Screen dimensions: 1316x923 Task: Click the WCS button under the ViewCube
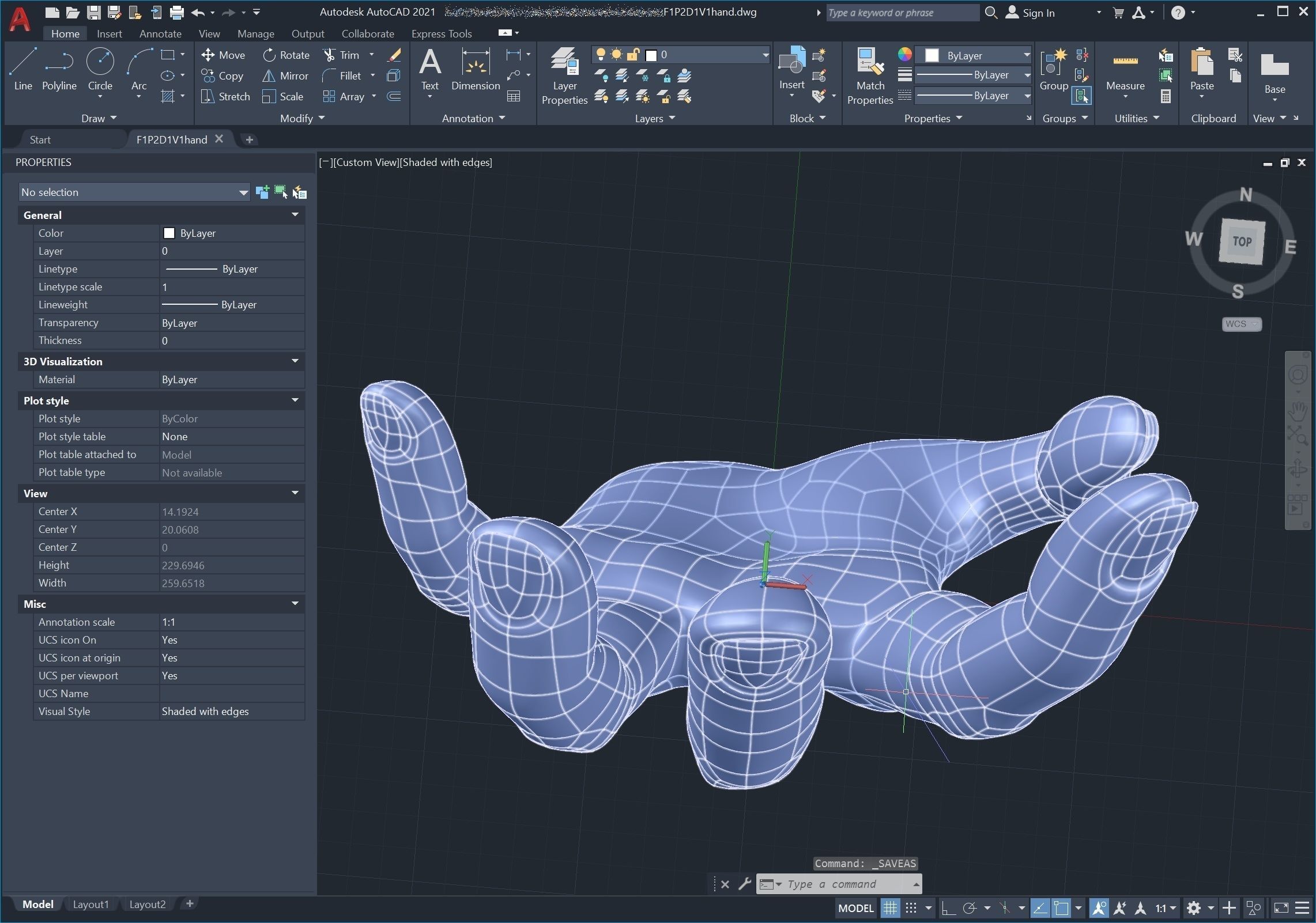[1241, 324]
